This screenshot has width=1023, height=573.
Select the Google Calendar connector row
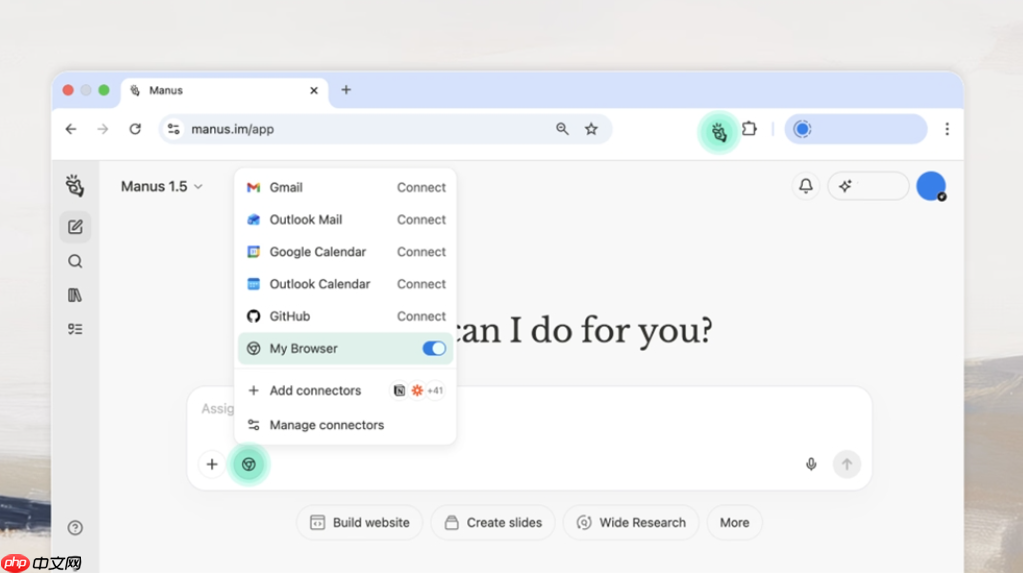[x=345, y=252]
